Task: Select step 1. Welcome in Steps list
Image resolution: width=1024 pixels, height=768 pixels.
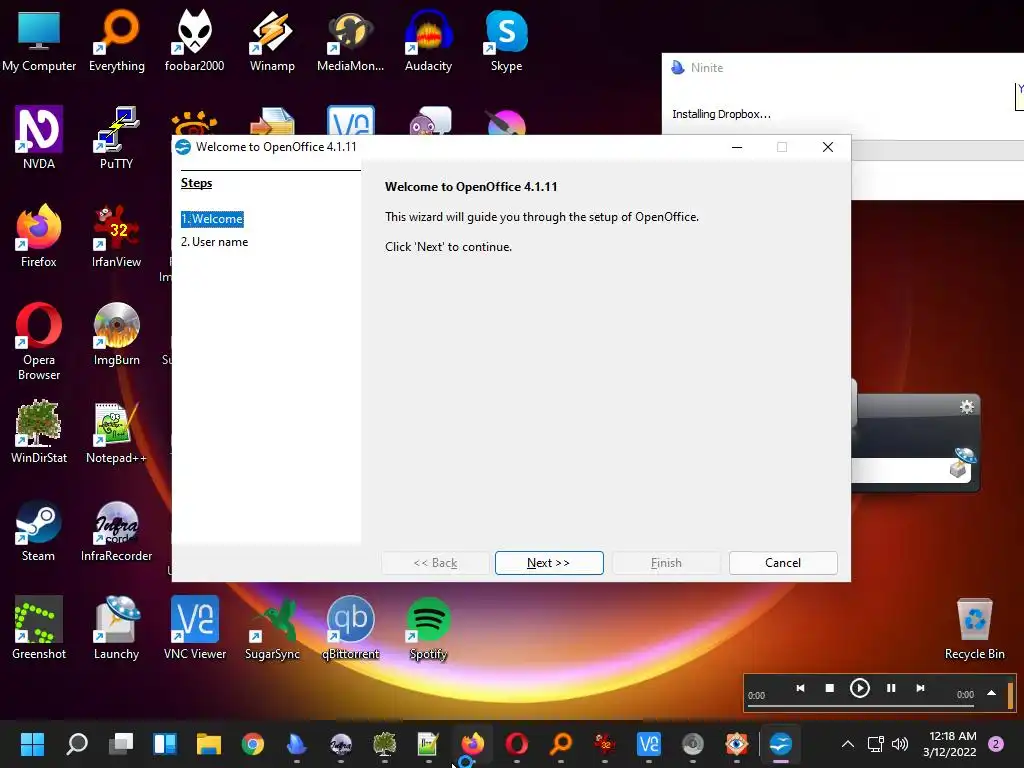Action: click(212, 219)
